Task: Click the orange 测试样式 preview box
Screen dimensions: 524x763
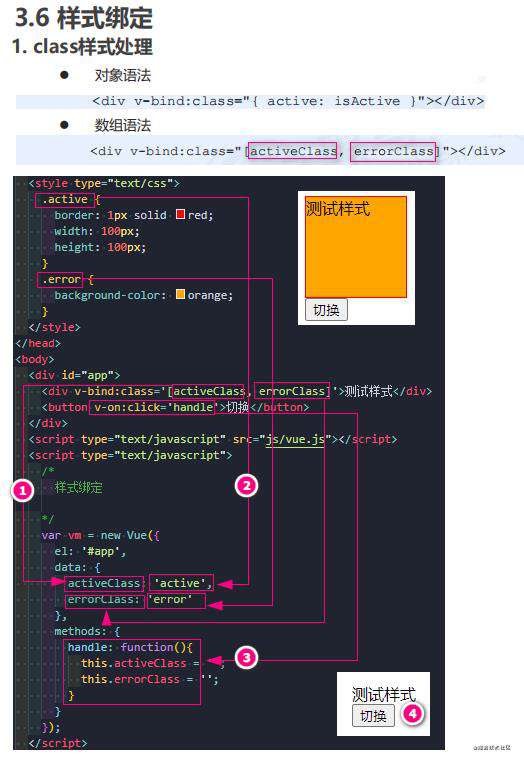Action: [356, 247]
